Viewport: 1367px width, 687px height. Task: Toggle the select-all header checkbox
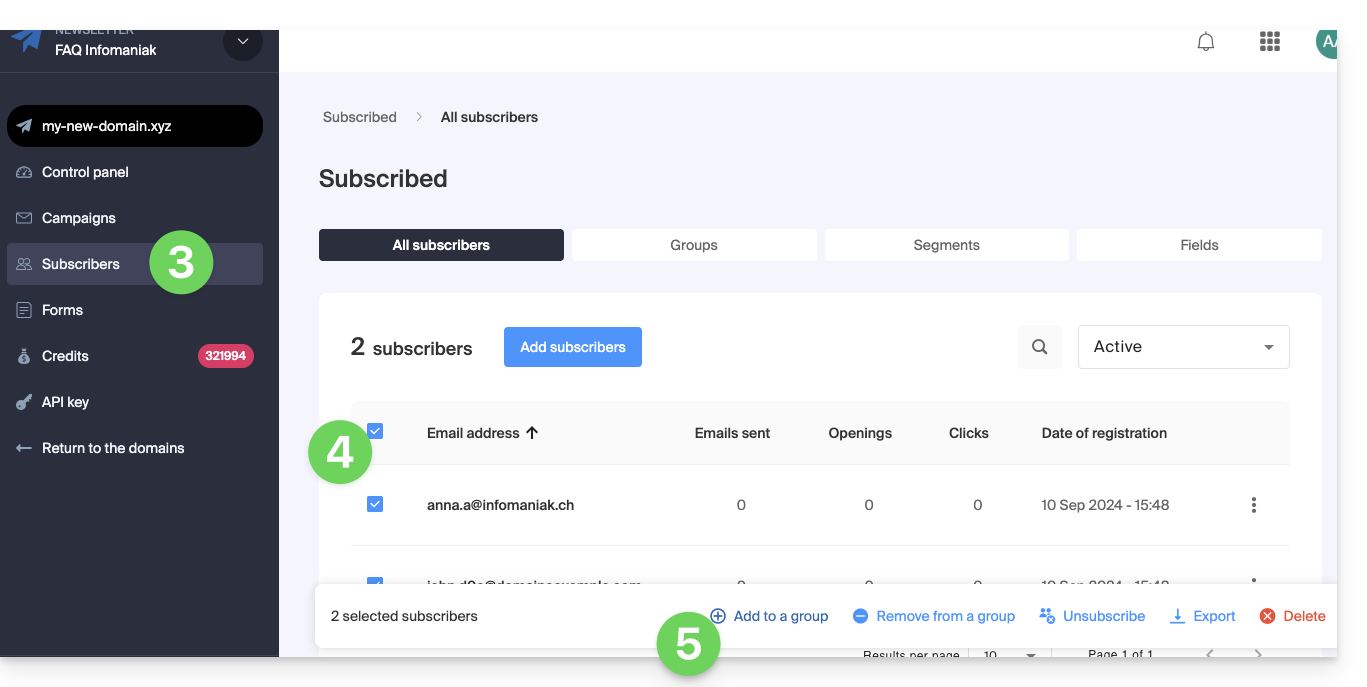coord(375,431)
